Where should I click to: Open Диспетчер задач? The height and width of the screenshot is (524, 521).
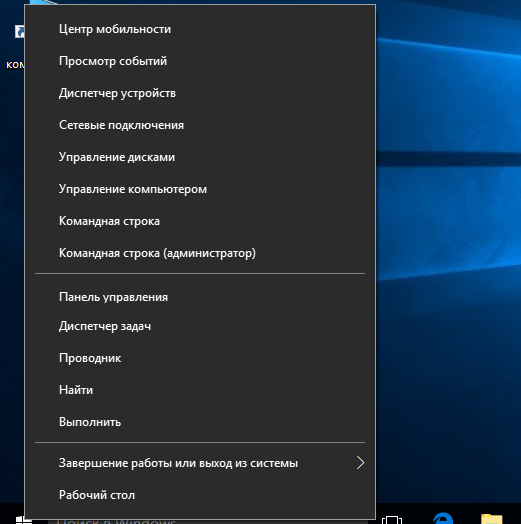pos(200,326)
